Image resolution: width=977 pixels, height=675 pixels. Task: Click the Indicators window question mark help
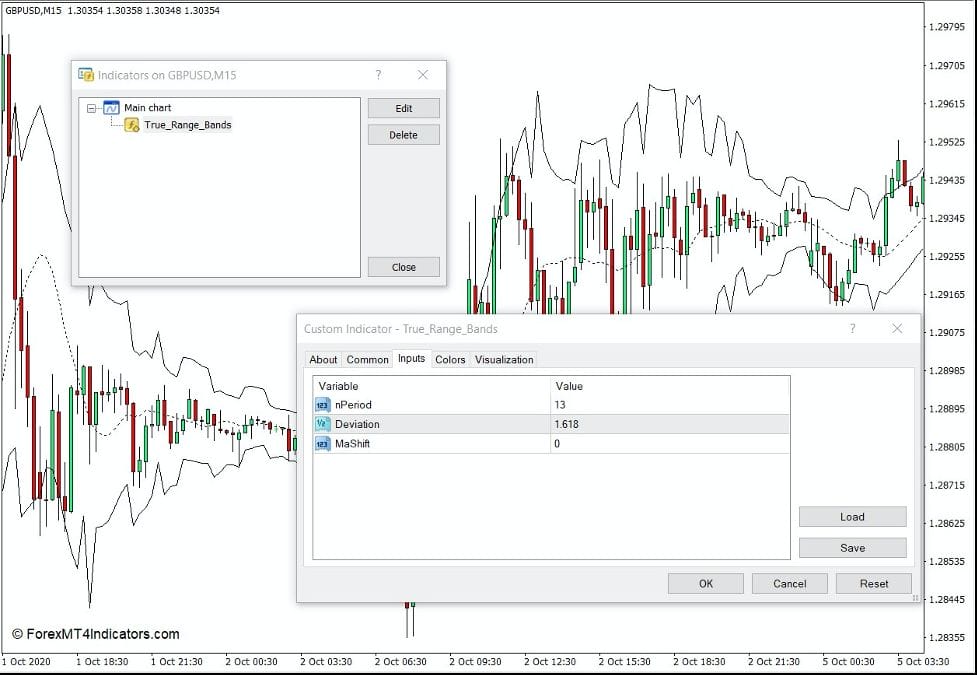click(378, 73)
